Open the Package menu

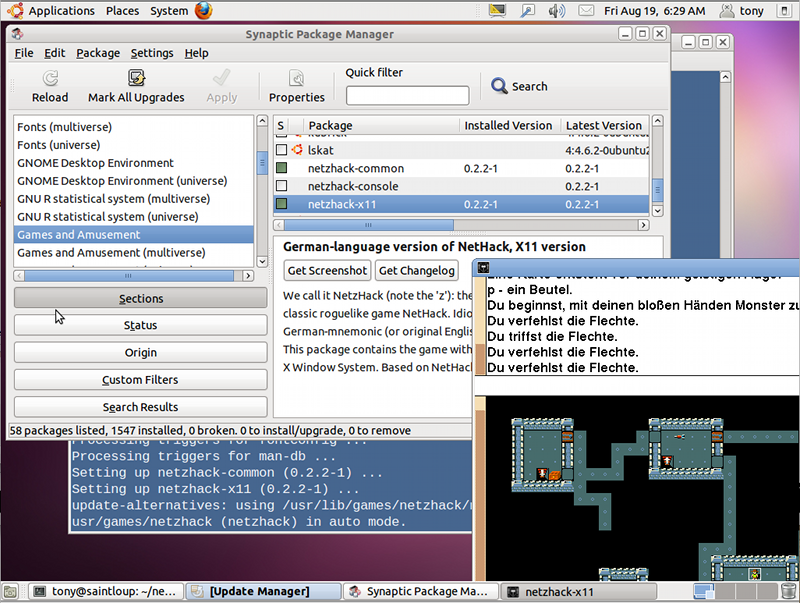[98, 53]
